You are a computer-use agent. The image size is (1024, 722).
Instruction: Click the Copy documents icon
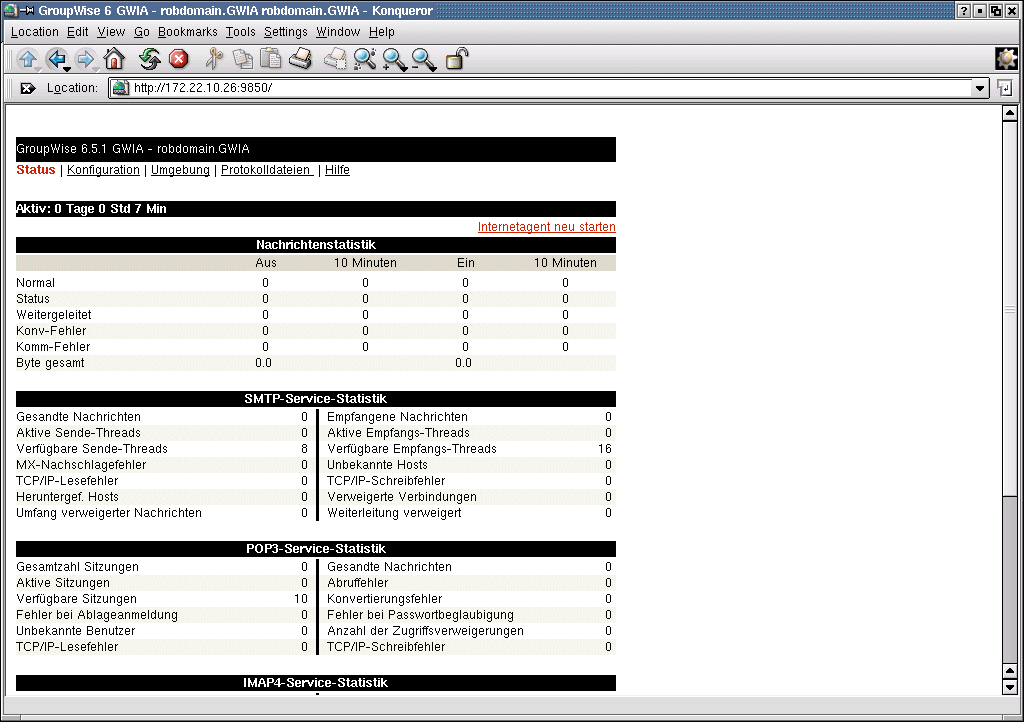[x=242, y=59]
